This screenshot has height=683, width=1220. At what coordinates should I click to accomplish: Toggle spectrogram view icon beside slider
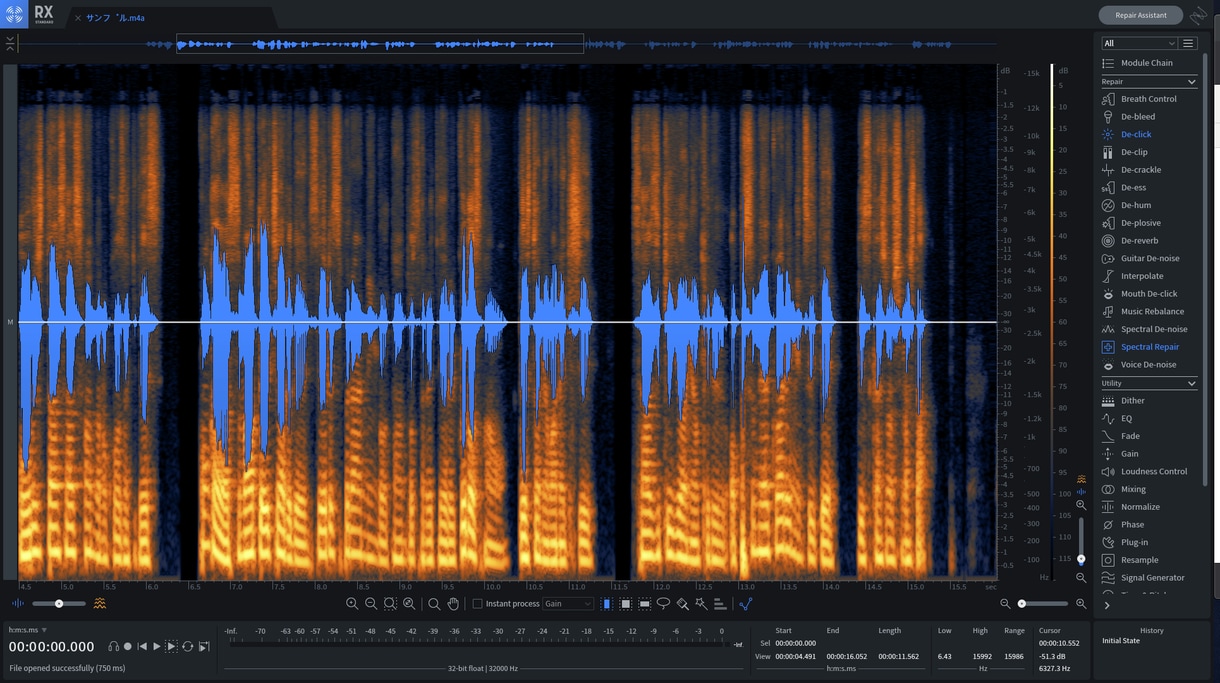pyautogui.click(x=99, y=603)
